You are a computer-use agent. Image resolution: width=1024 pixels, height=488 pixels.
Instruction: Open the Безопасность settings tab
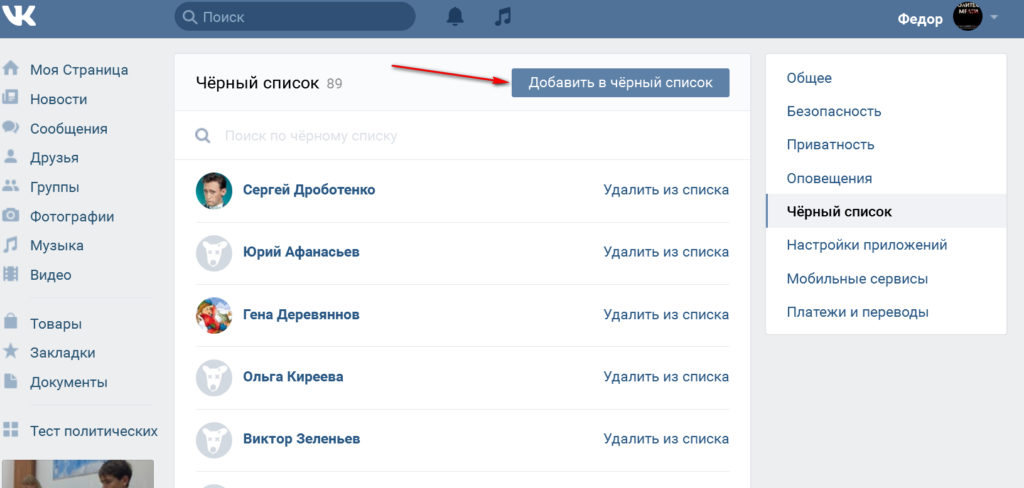click(x=886, y=111)
